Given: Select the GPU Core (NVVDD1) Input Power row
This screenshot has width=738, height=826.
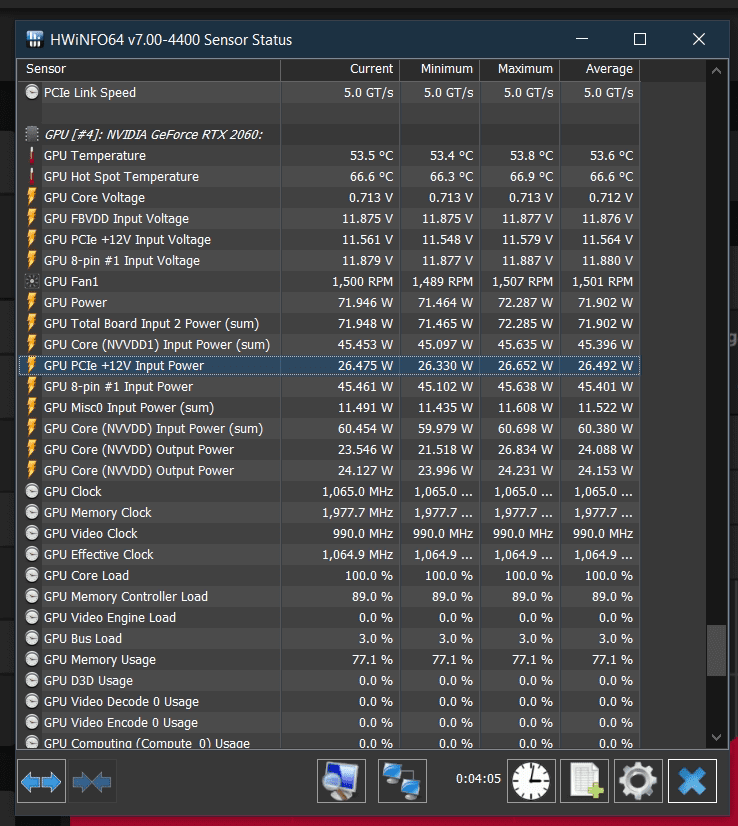Looking at the screenshot, I should (329, 345).
